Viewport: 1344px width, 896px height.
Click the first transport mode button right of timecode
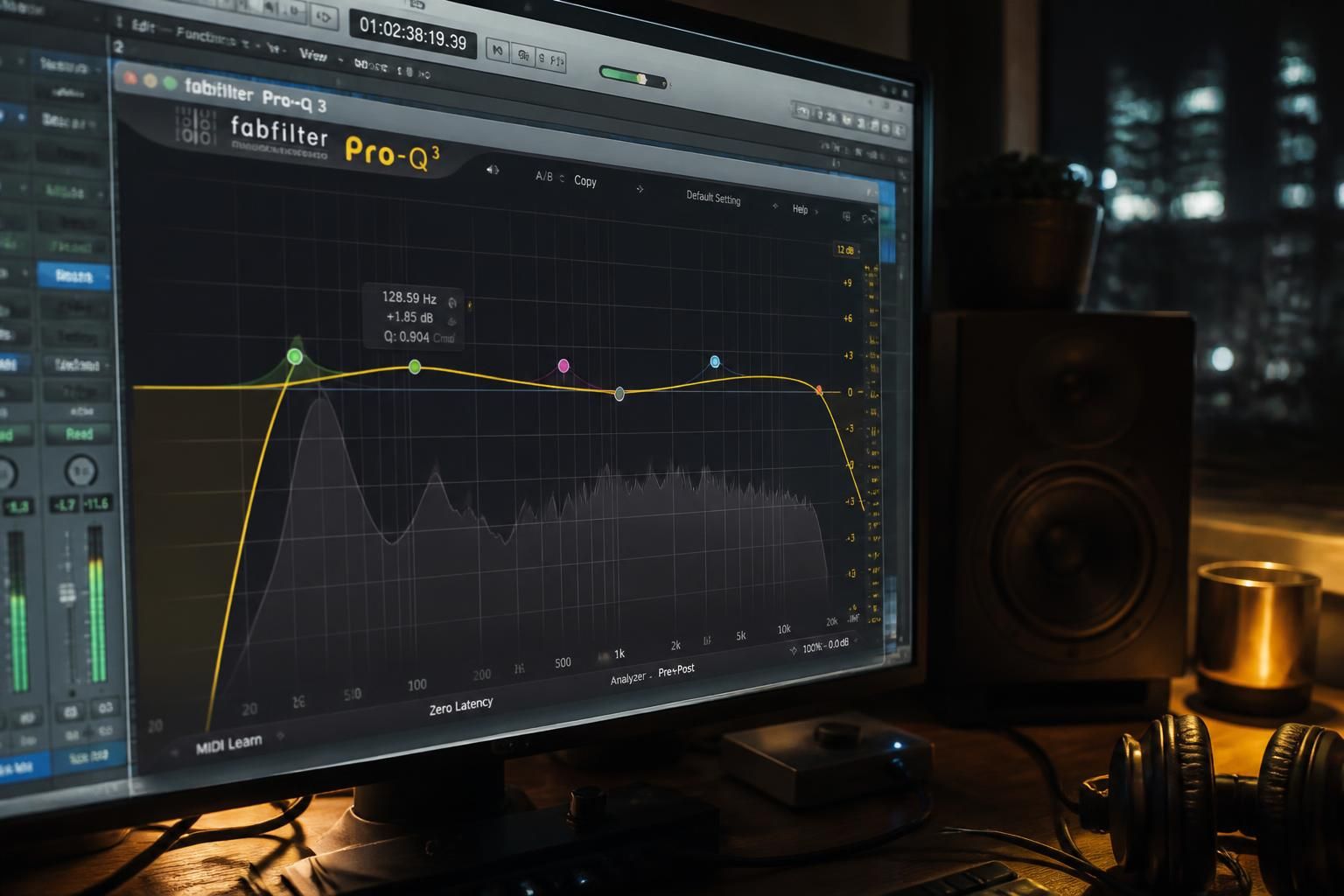point(497,51)
